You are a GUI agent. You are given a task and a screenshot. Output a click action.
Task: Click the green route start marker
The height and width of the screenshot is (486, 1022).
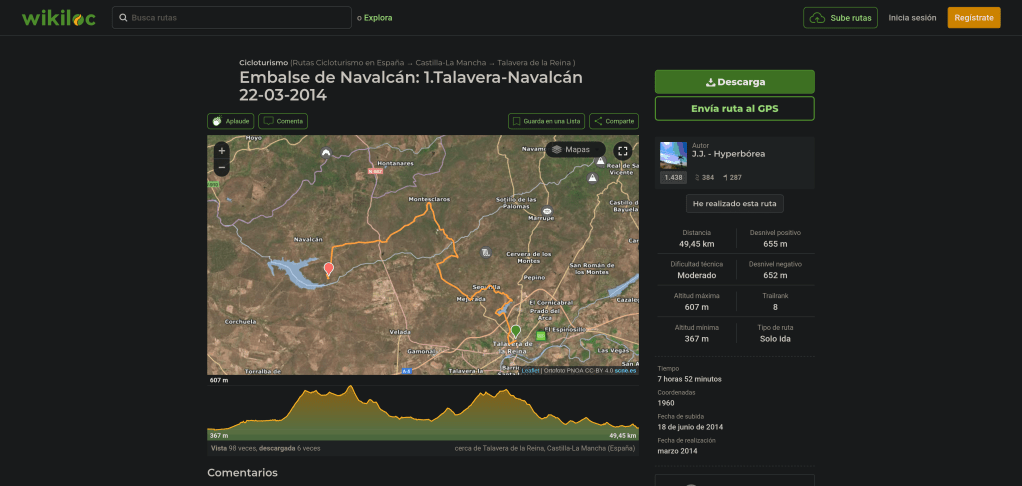pyautogui.click(x=515, y=330)
